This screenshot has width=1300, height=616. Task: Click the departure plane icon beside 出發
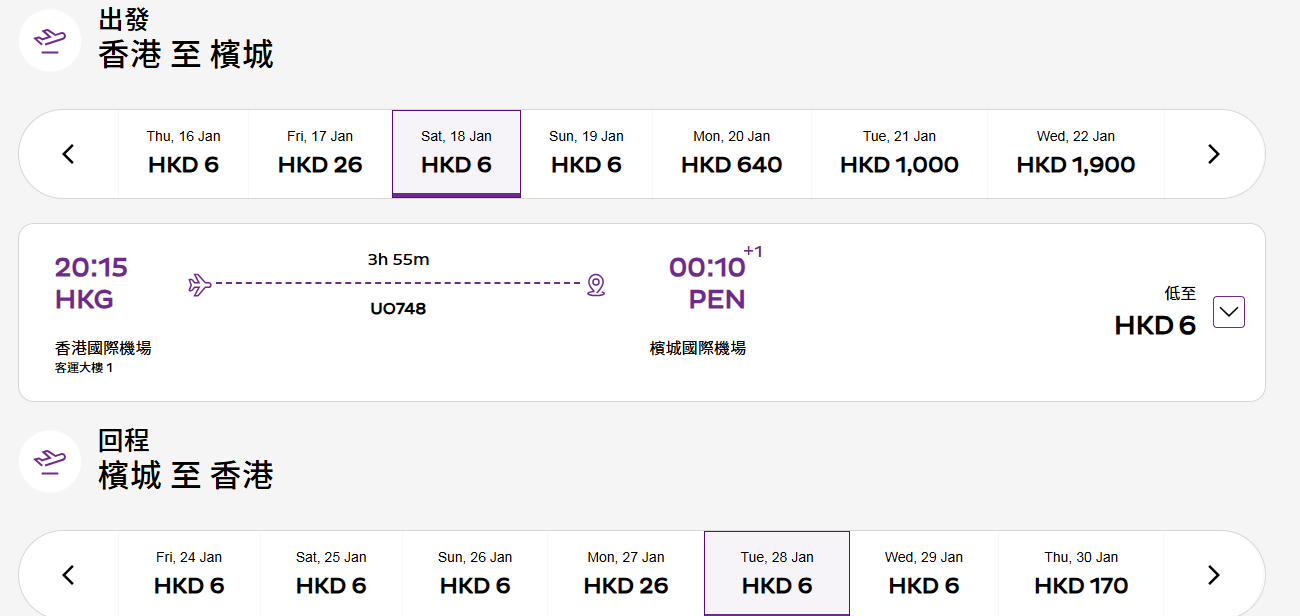coord(50,40)
